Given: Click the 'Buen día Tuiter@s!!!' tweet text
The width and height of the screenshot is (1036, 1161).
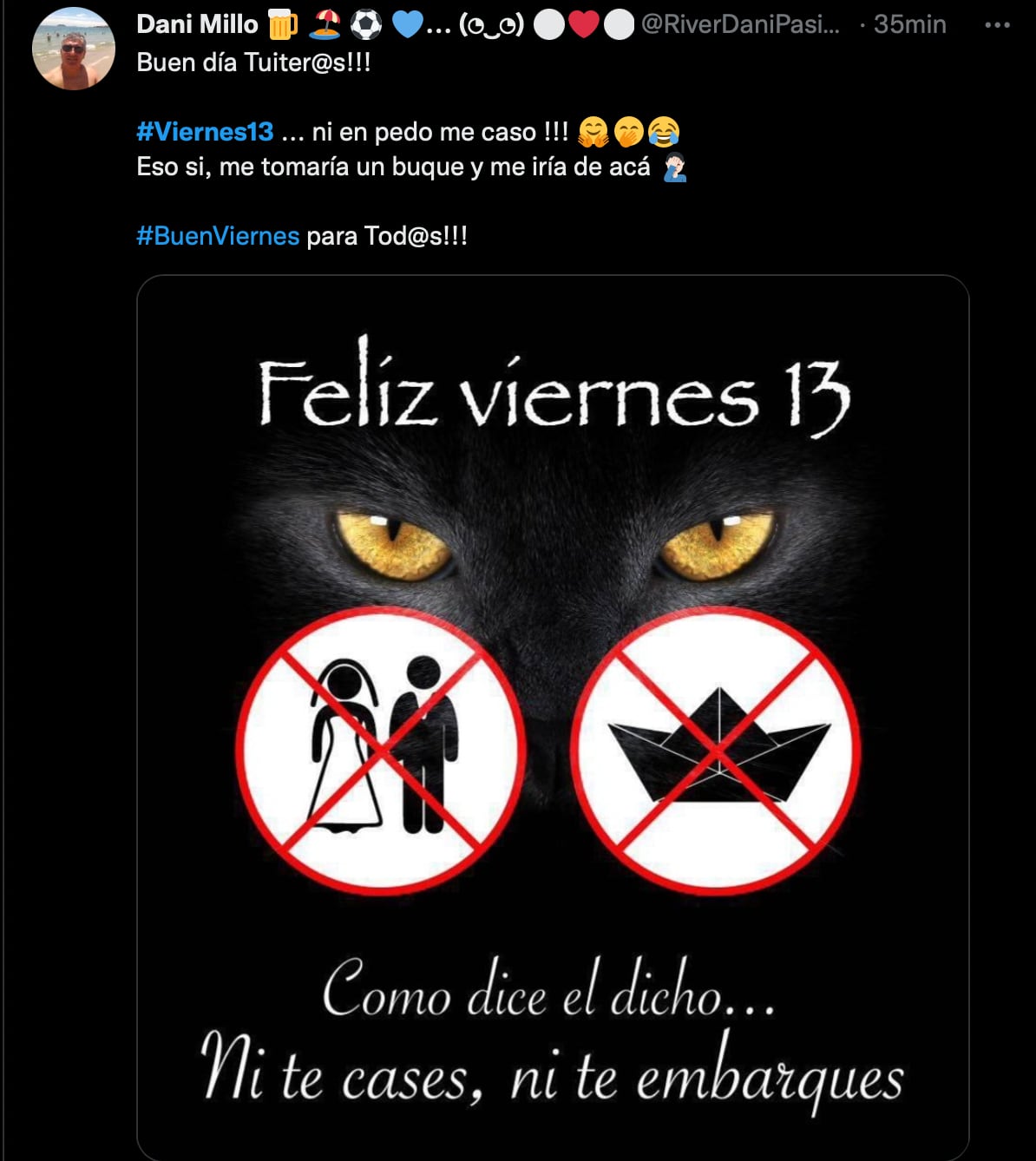Looking at the screenshot, I should 253,62.
